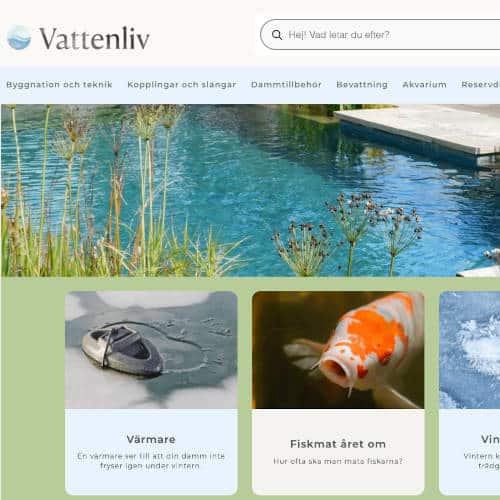Open the Byggnation och teknik menu
The width and height of the screenshot is (500, 500).
59,85
